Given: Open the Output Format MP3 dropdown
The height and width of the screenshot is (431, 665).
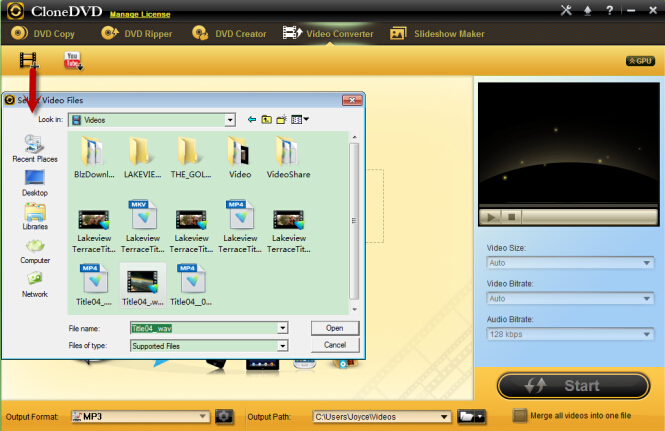Looking at the screenshot, I should (x=140, y=417).
